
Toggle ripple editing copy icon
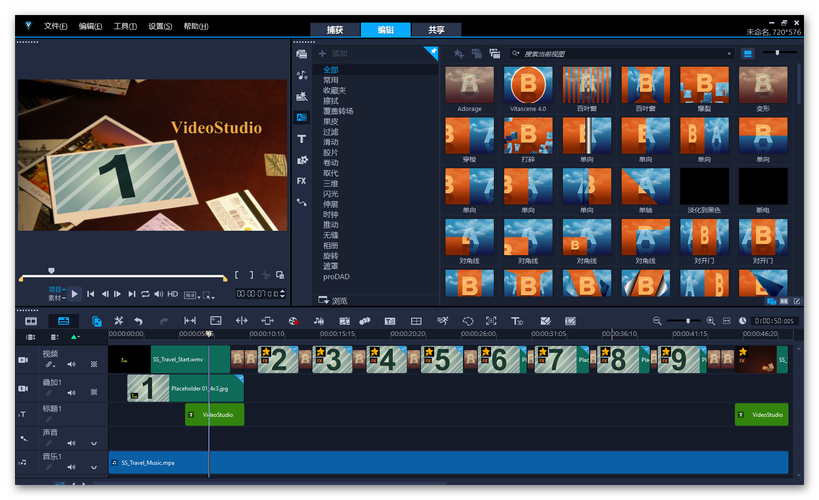click(97, 321)
